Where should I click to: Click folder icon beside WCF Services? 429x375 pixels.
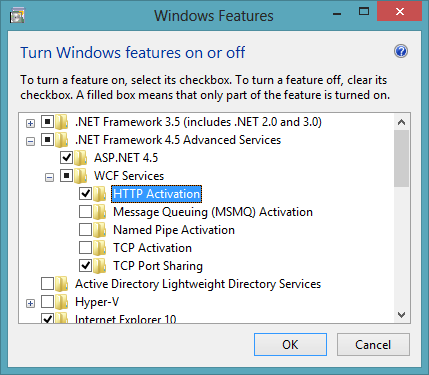tap(80, 176)
